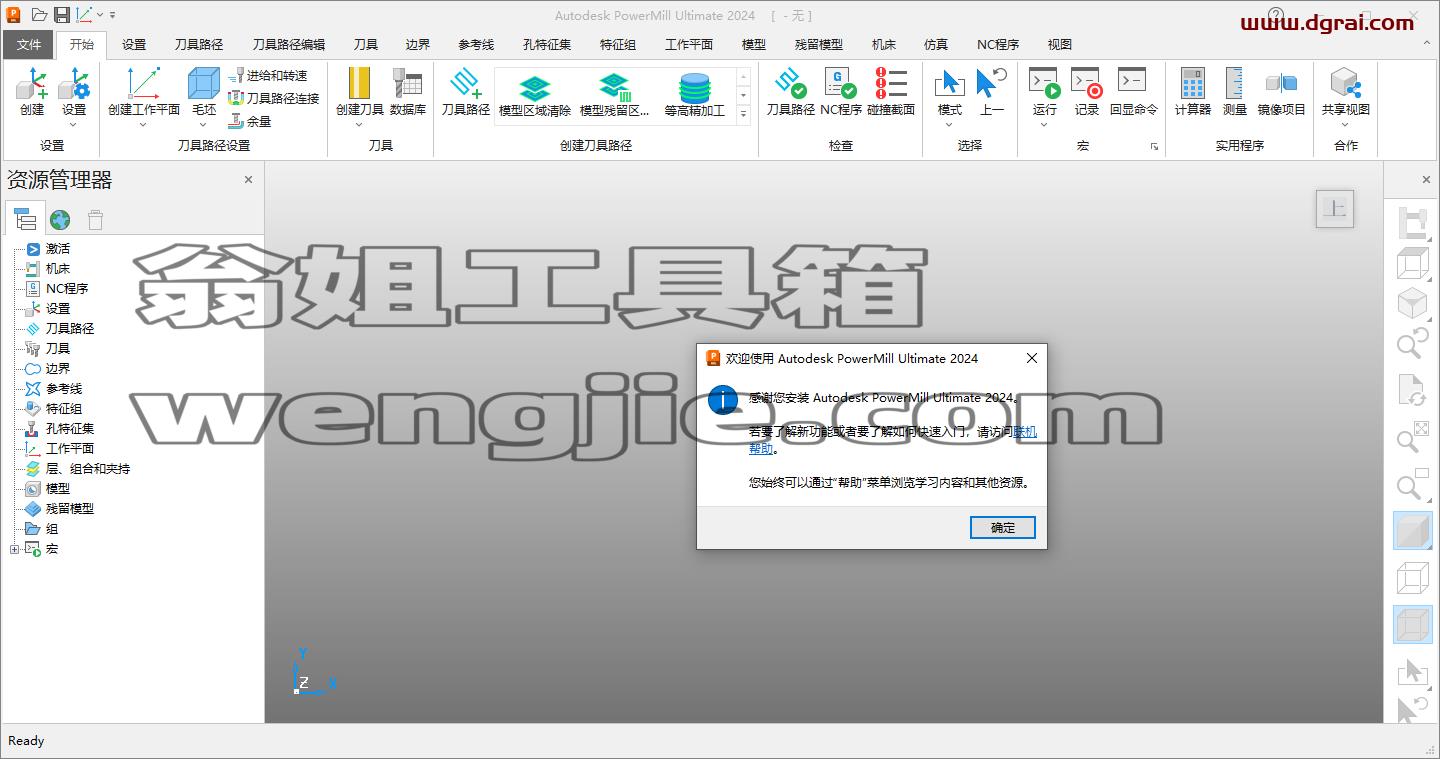Open the 刀具路径 ribbon tab
Image resolution: width=1440 pixels, height=759 pixels.
(x=199, y=45)
